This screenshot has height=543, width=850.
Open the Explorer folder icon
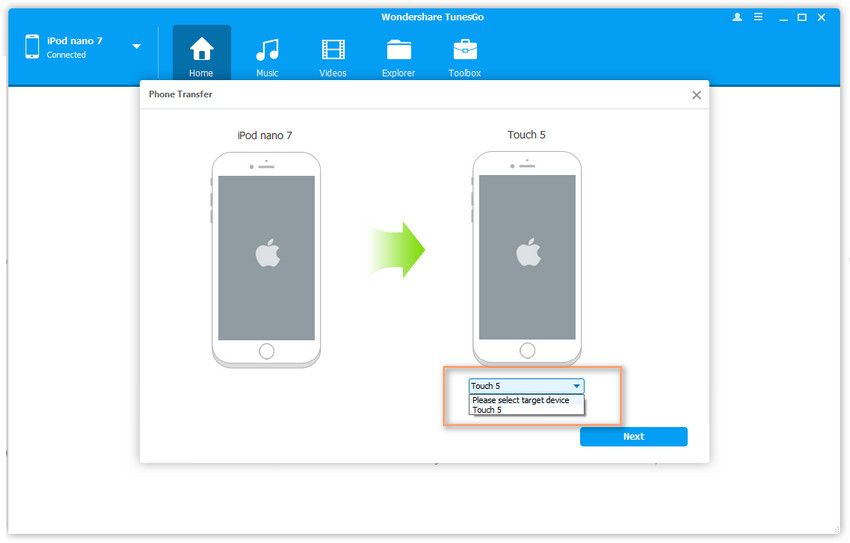click(398, 50)
